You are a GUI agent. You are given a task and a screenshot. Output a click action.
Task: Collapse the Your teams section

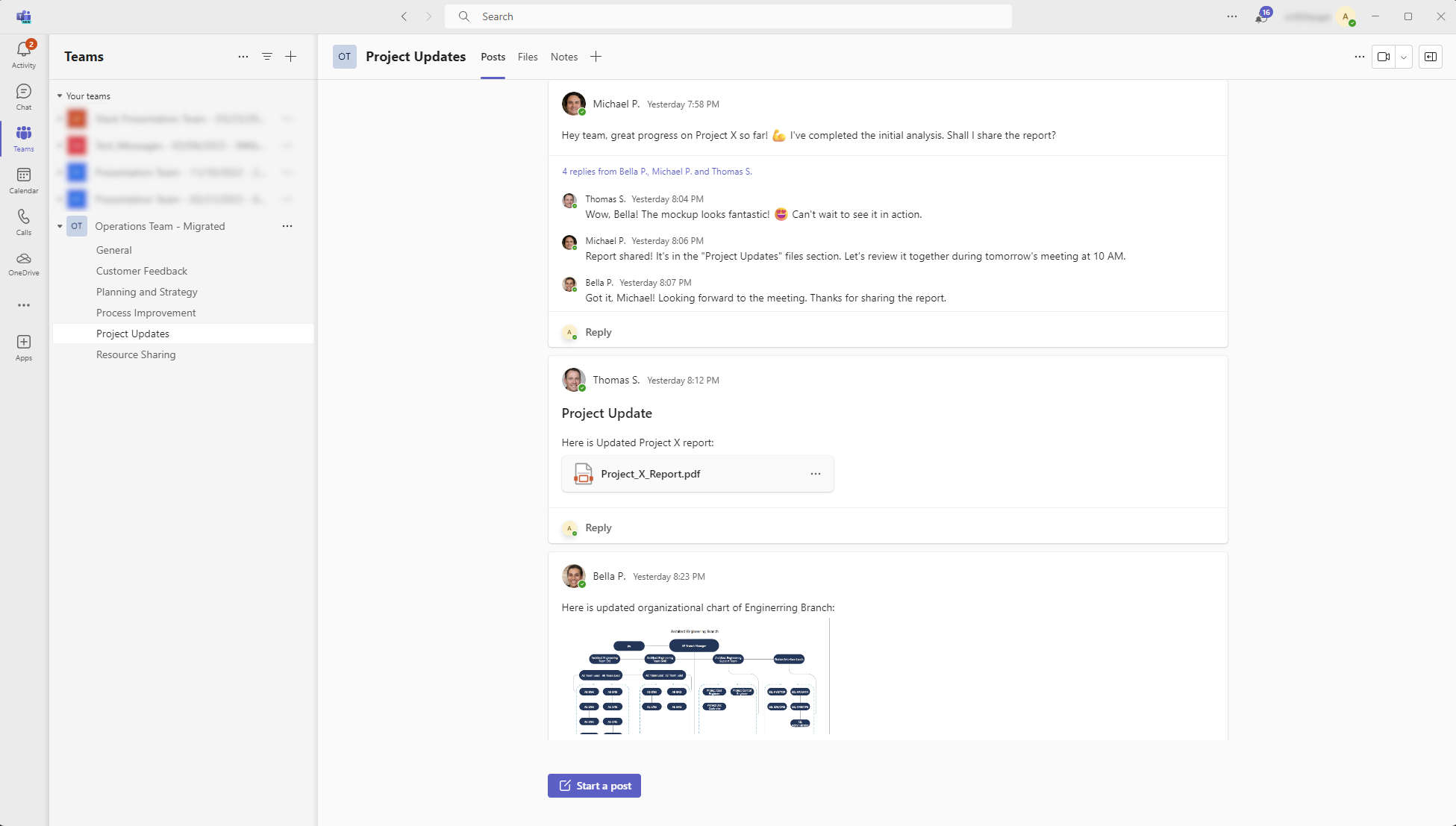(x=60, y=96)
